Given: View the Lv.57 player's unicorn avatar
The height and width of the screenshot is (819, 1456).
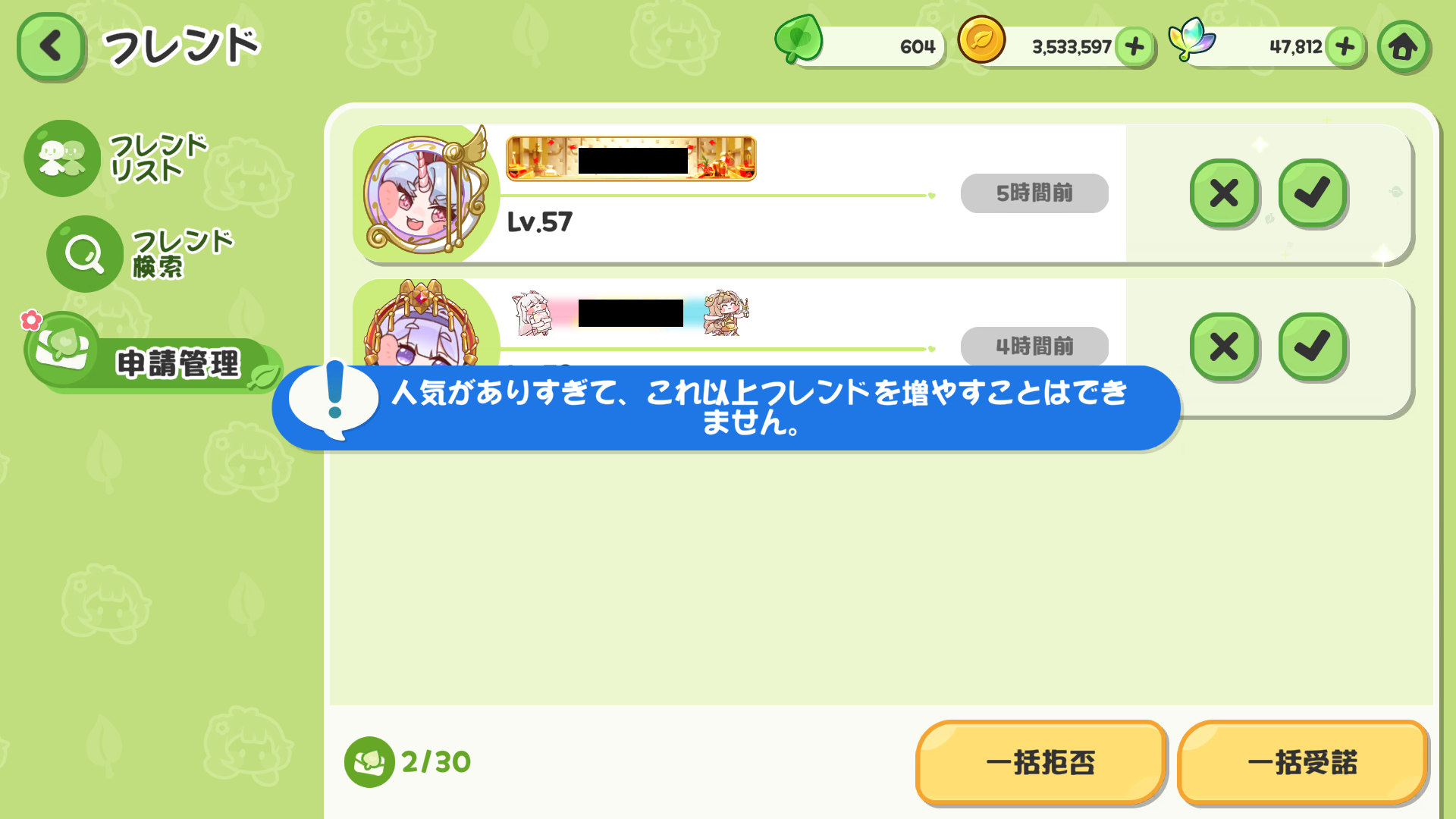Looking at the screenshot, I should pyautogui.click(x=425, y=192).
